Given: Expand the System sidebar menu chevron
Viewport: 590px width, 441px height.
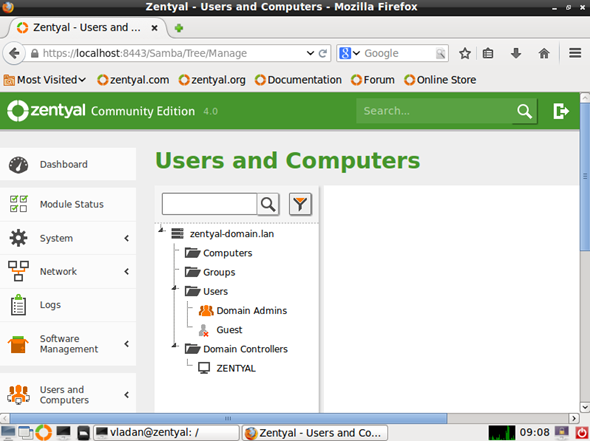Looking at the screenshot, I should point(127,238).
